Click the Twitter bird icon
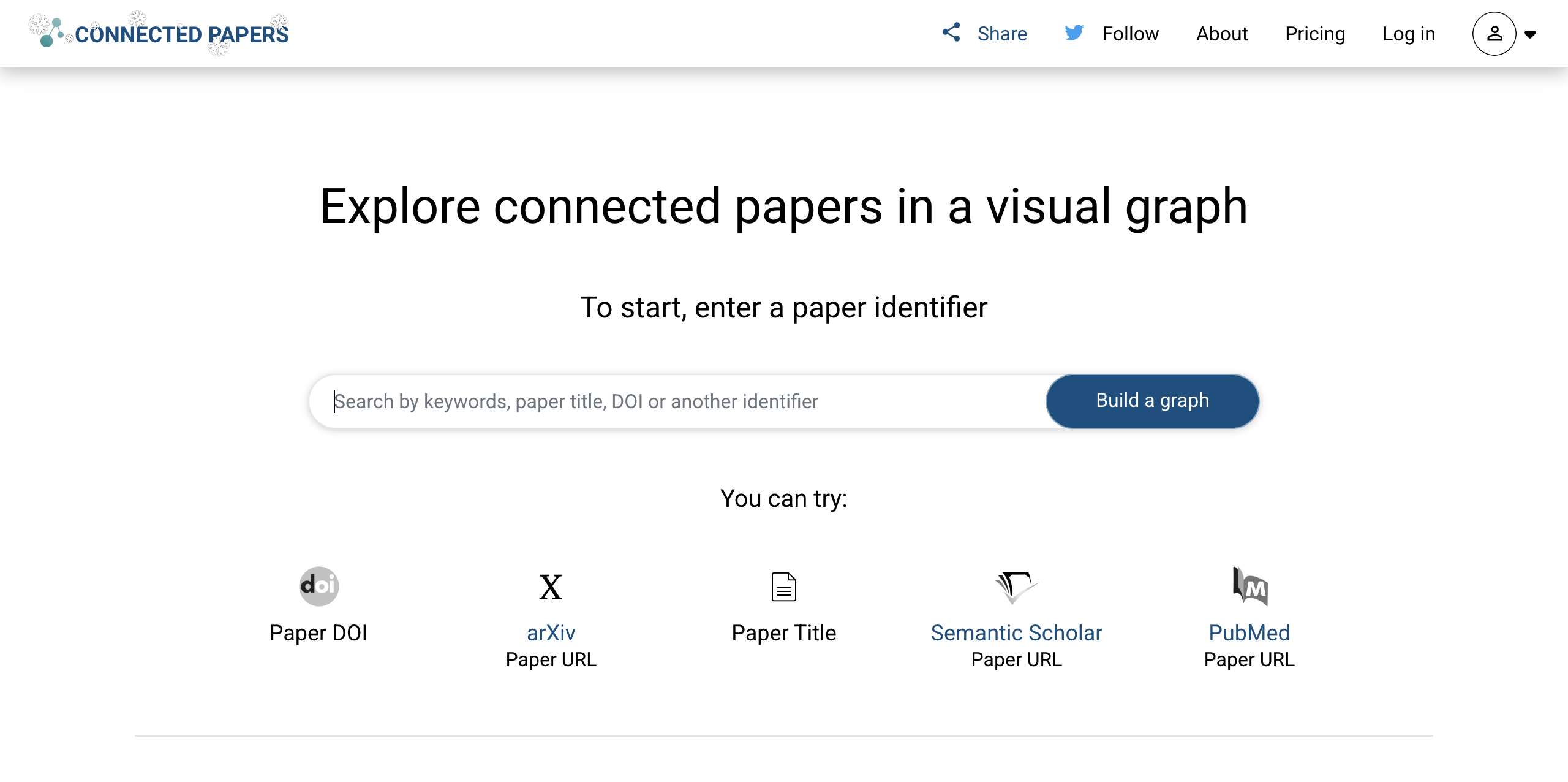The width and height of the screenshot is (1568, 782). pos(1074,34)
